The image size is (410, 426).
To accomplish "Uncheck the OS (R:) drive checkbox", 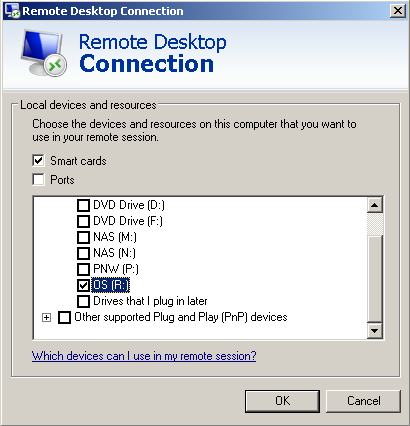I will coord(83,285).
